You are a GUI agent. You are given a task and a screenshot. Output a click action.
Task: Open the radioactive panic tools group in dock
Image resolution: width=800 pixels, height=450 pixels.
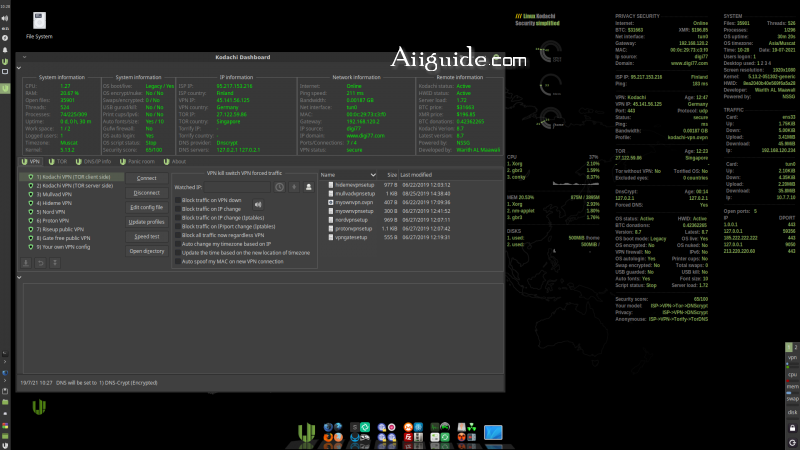click(466, 432)
